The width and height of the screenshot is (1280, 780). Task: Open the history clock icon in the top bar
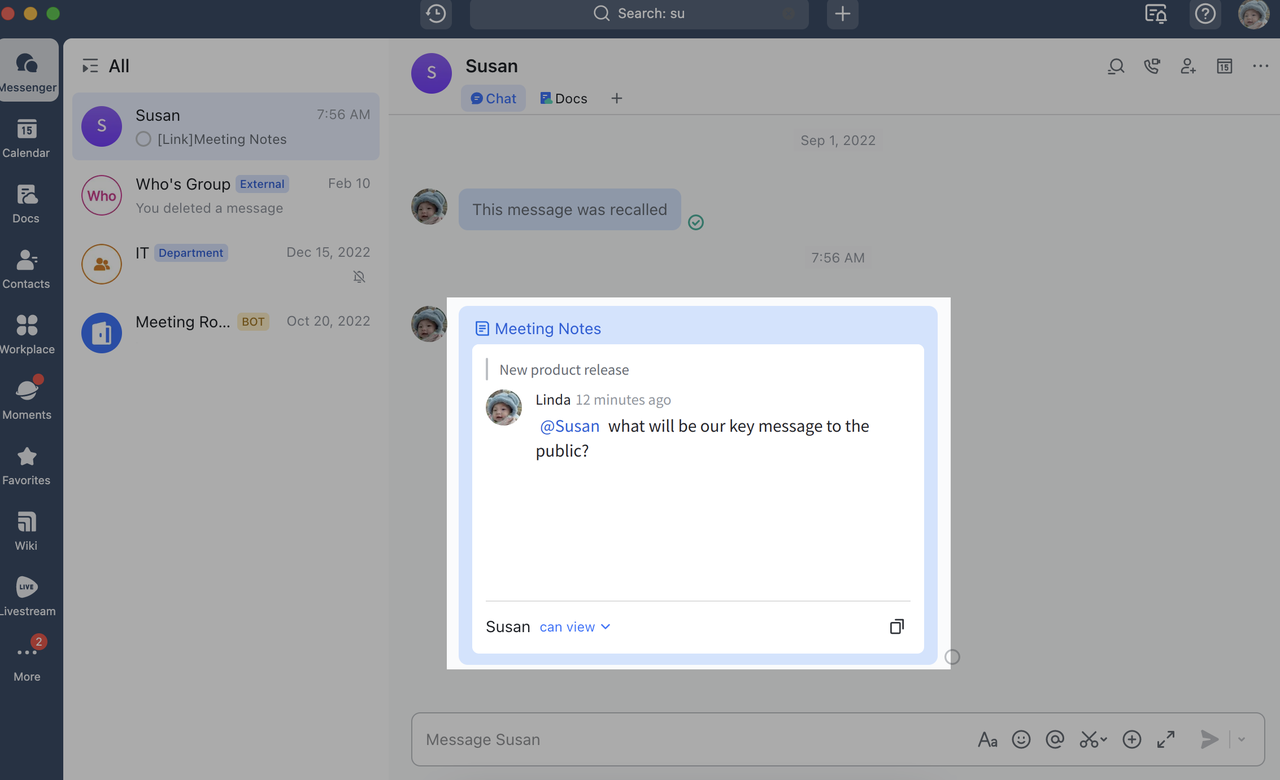pos(436,14)
